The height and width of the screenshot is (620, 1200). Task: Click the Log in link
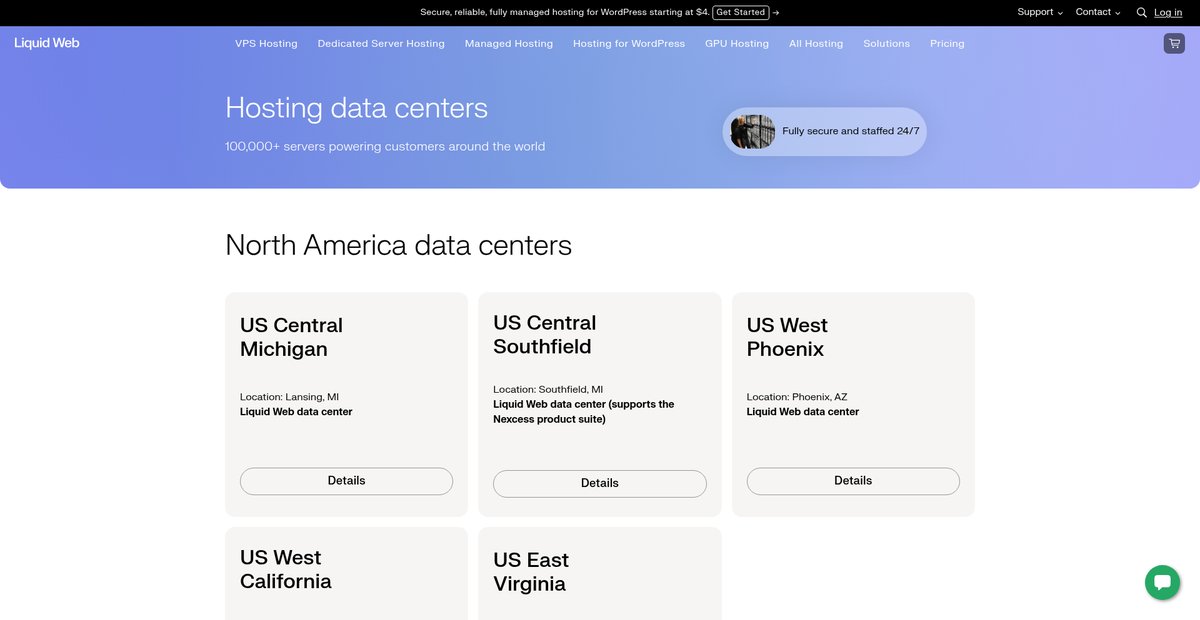(1168, 13)
